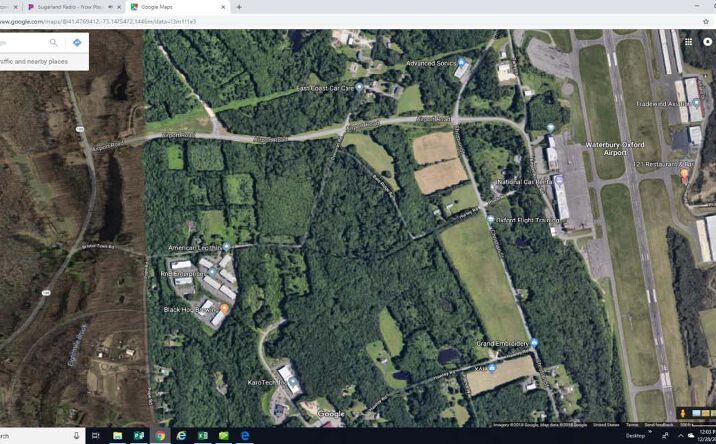Click the Eightmile Brook map label
This screenshot has height=444, width=716.
(77, 345)
